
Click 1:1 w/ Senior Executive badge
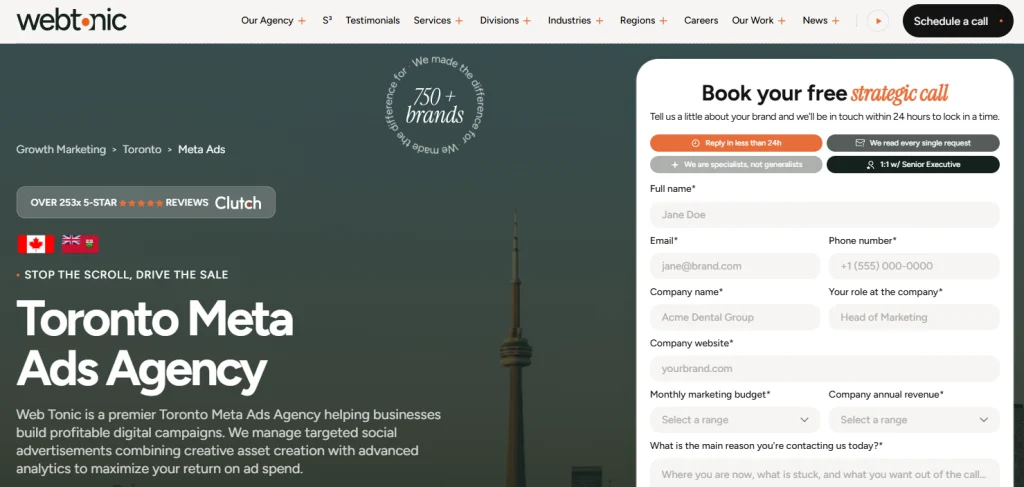(x=913, y=165)
